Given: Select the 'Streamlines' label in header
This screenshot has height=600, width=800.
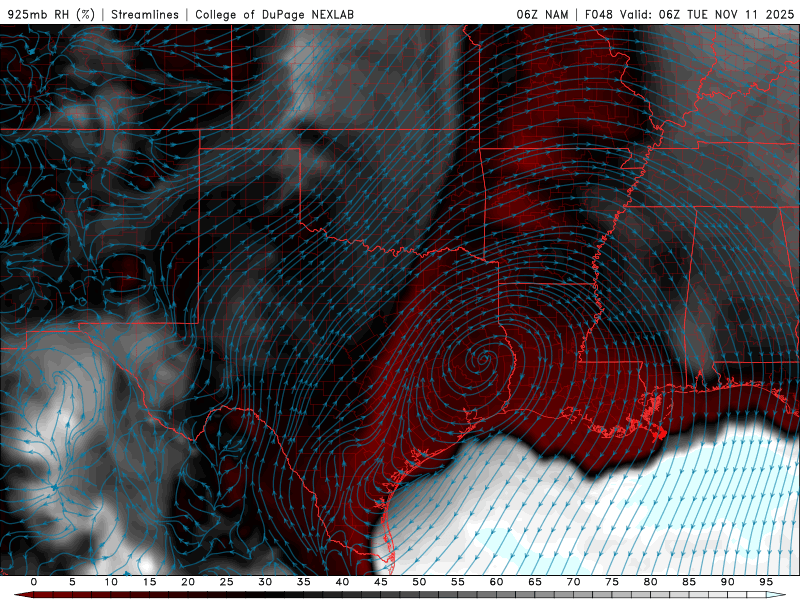Looking at the screenshot, I should [x=145, y=14].
